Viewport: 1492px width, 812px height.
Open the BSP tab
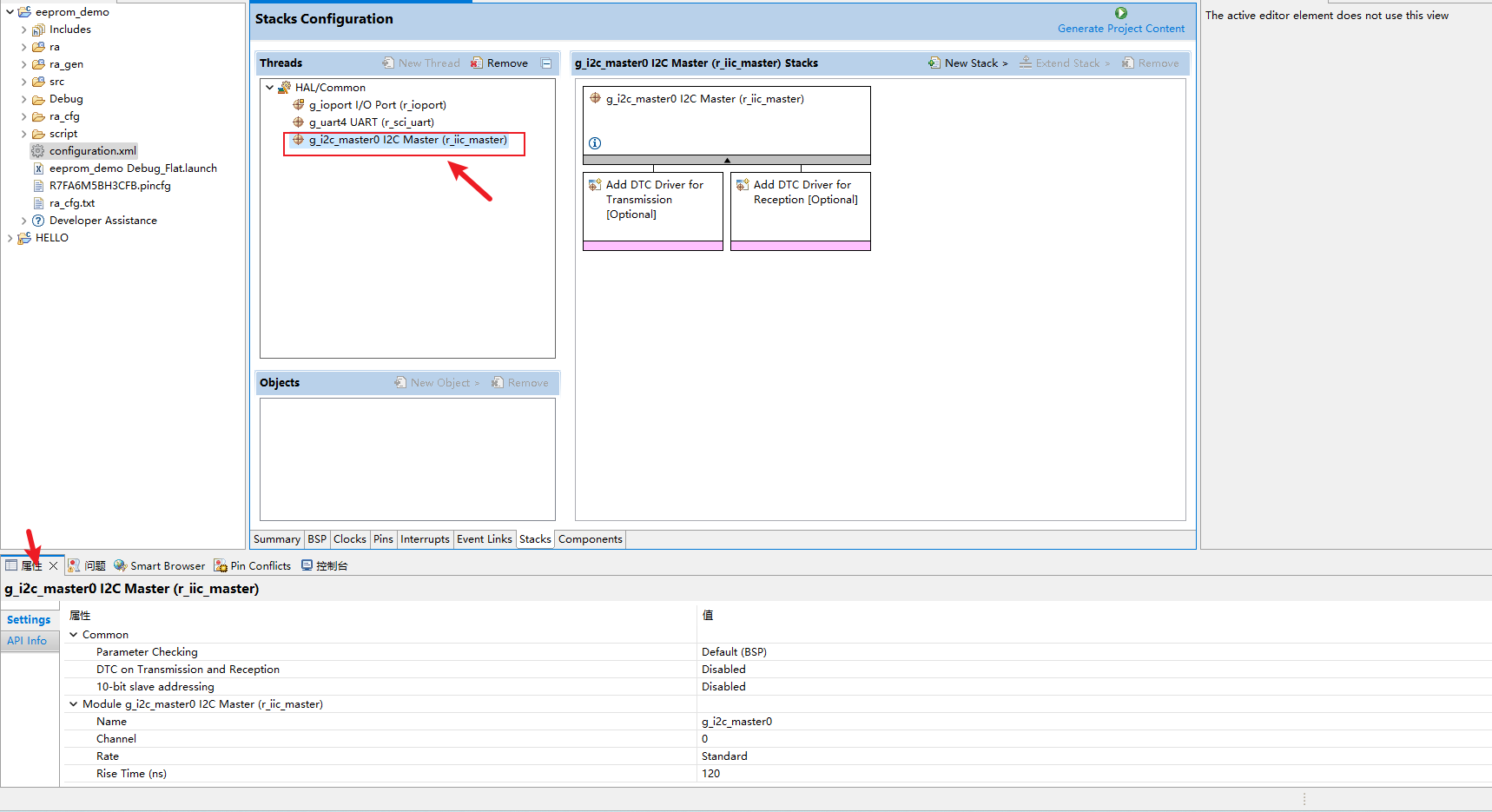tap(317, 539)
